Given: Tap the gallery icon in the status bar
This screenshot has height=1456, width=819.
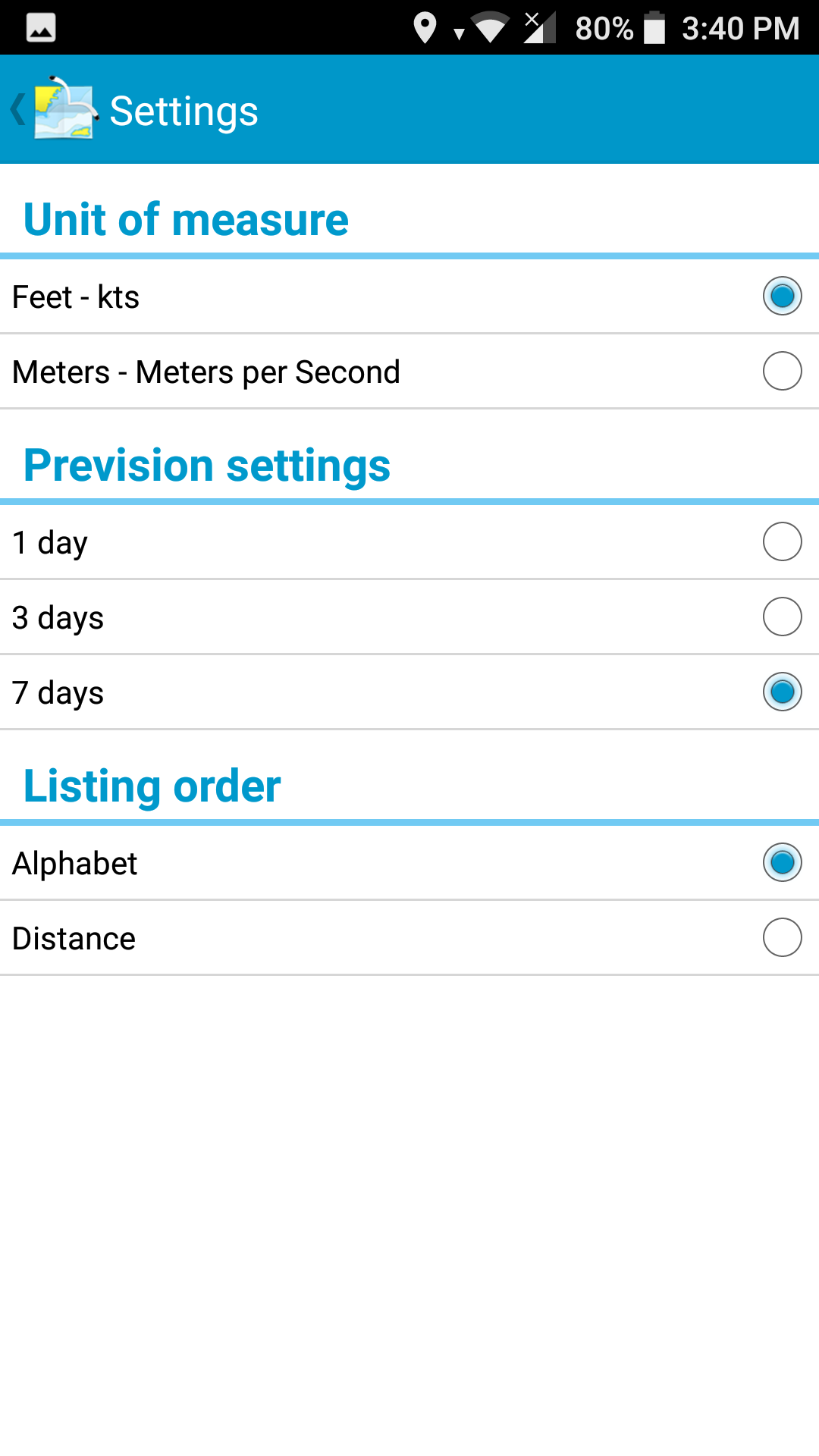Looking at the screenshot, I should (42, 28).
